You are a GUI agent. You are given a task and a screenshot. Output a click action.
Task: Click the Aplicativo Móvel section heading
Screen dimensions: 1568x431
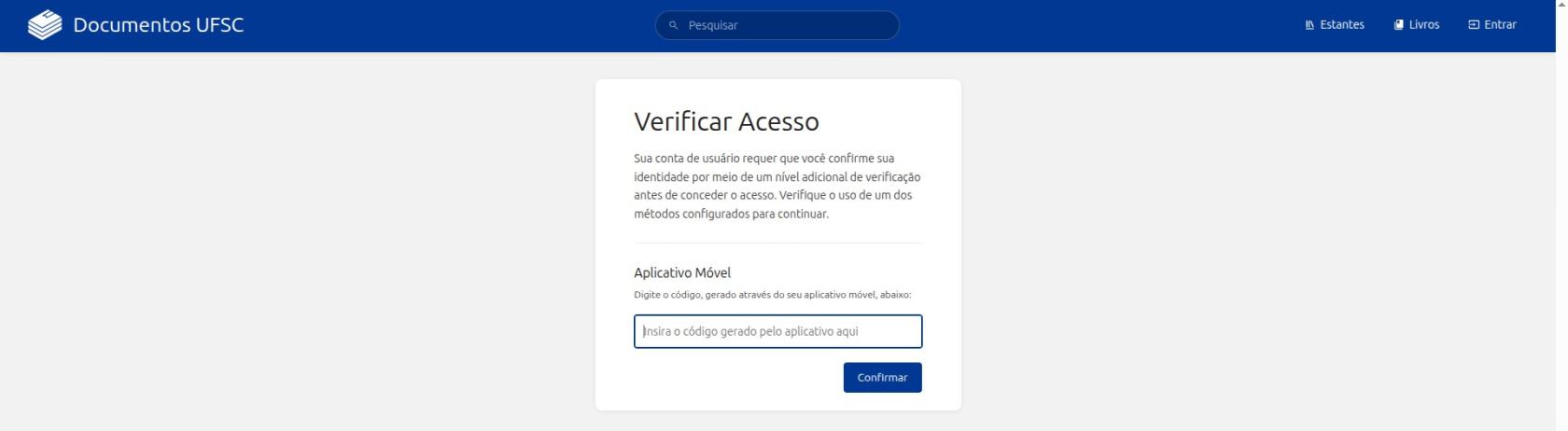coord(682,272)
